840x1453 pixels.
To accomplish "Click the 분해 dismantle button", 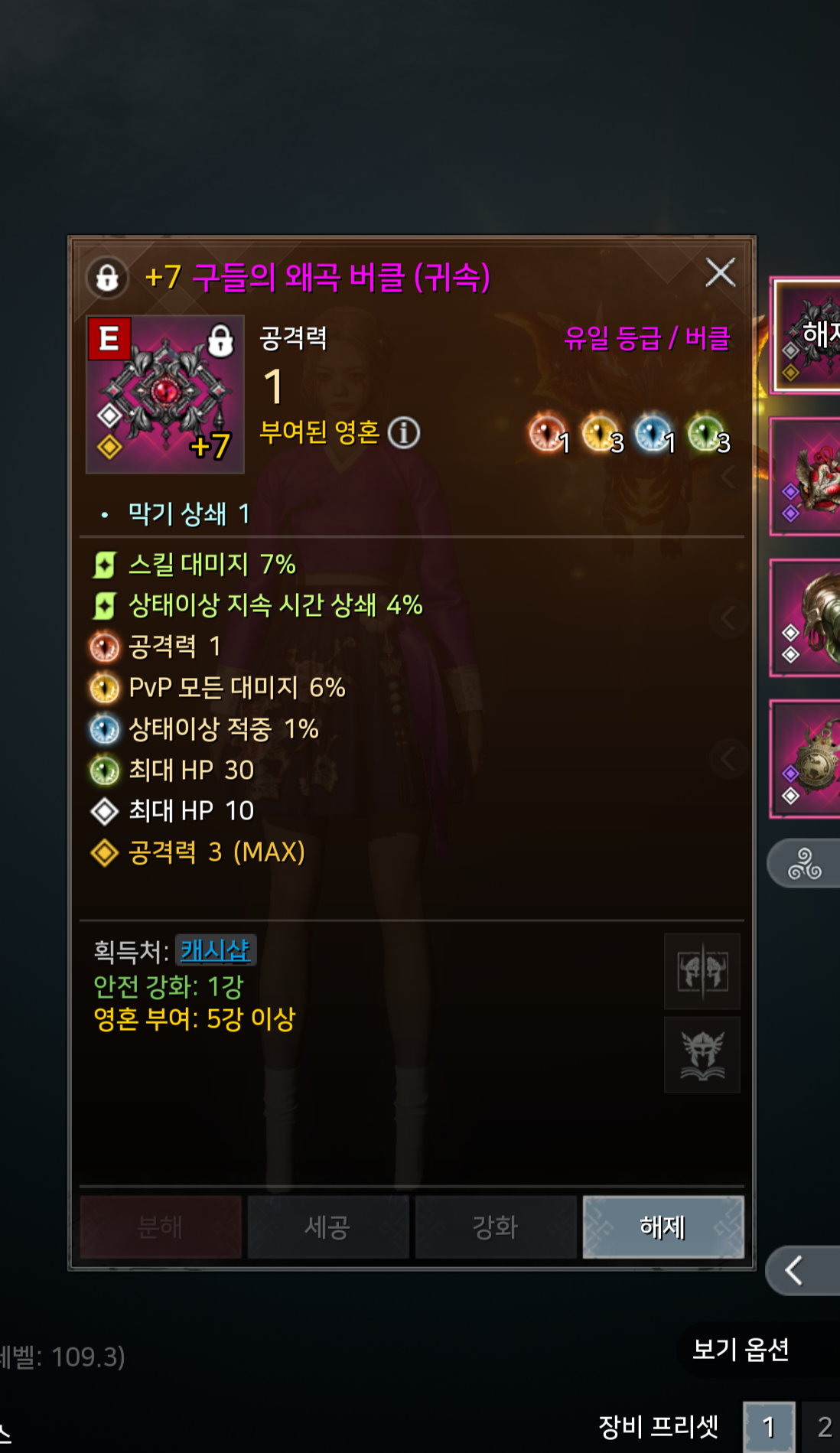I will [161, 1227].
